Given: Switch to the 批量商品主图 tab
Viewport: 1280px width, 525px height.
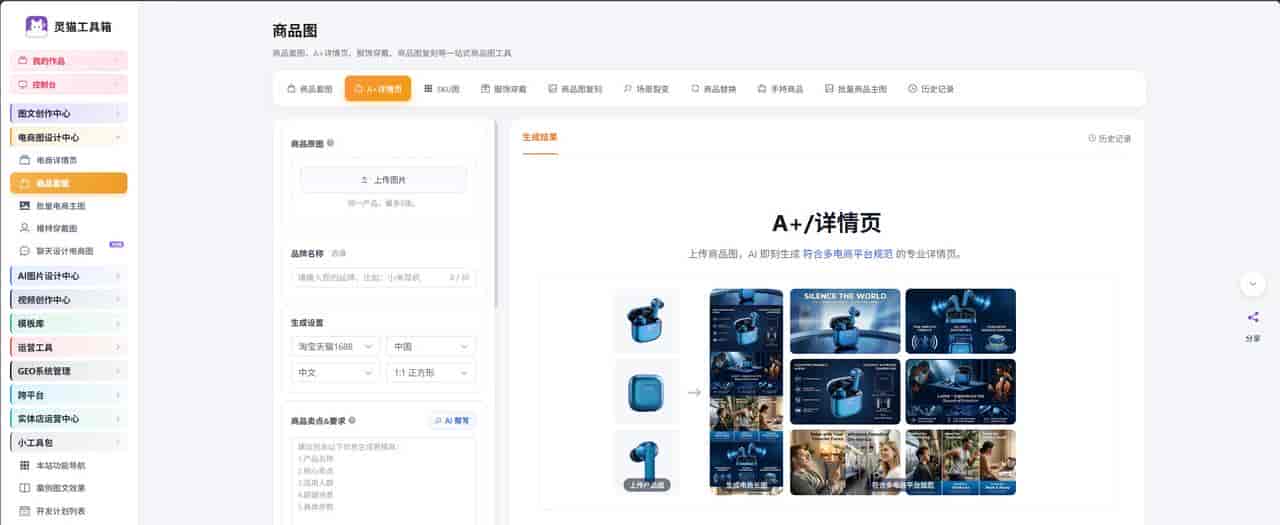Looking at the screenshot, I should click(855, 89).
